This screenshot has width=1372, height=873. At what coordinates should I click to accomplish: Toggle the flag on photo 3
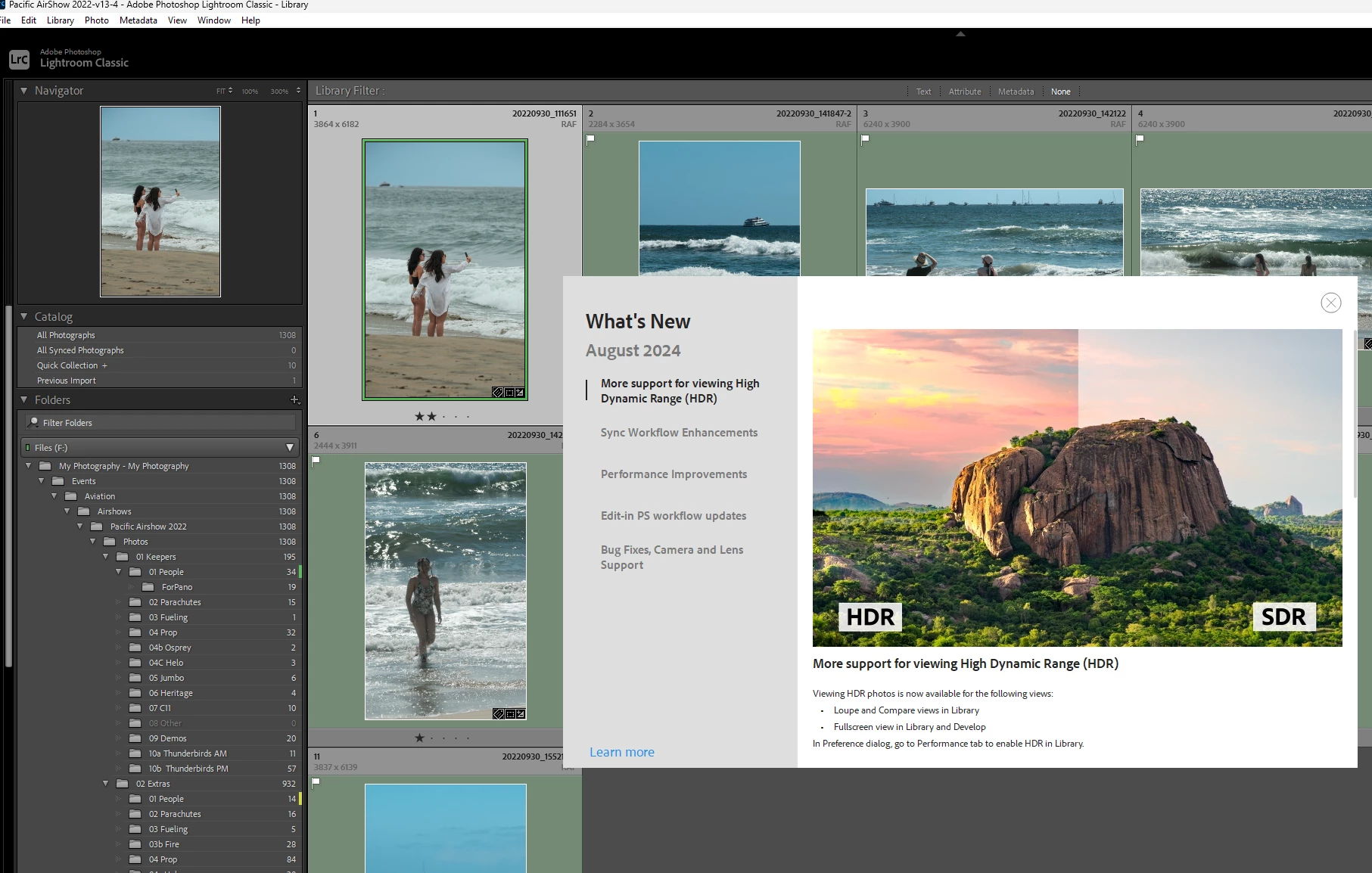866,139
